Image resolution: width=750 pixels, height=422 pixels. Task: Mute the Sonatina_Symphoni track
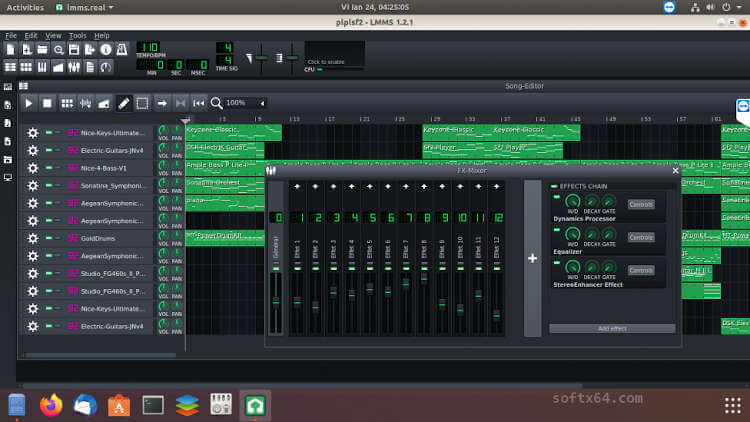coord(49,186)
